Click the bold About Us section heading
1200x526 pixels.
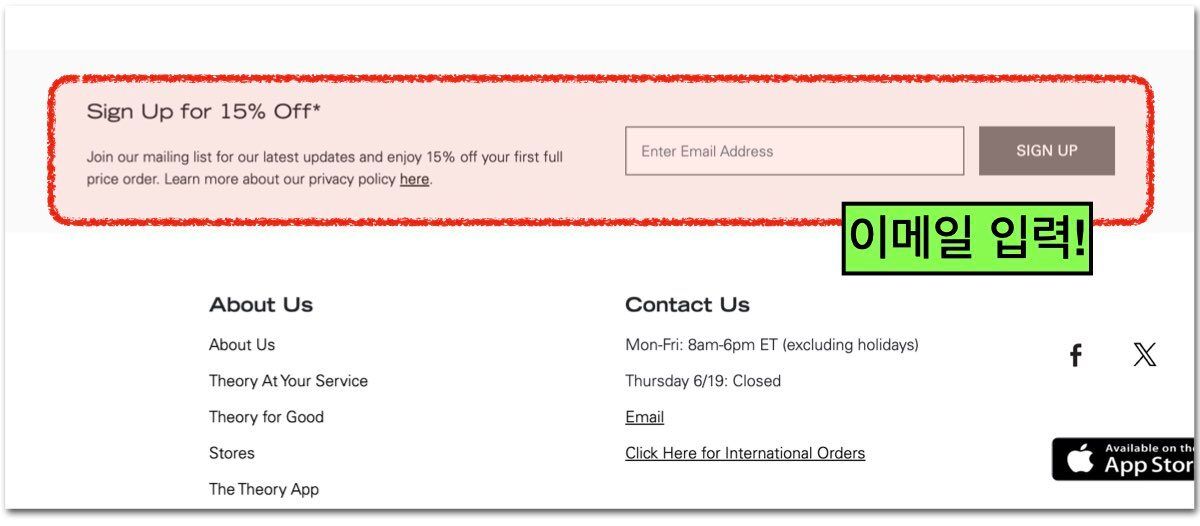(x=261, y=305)
